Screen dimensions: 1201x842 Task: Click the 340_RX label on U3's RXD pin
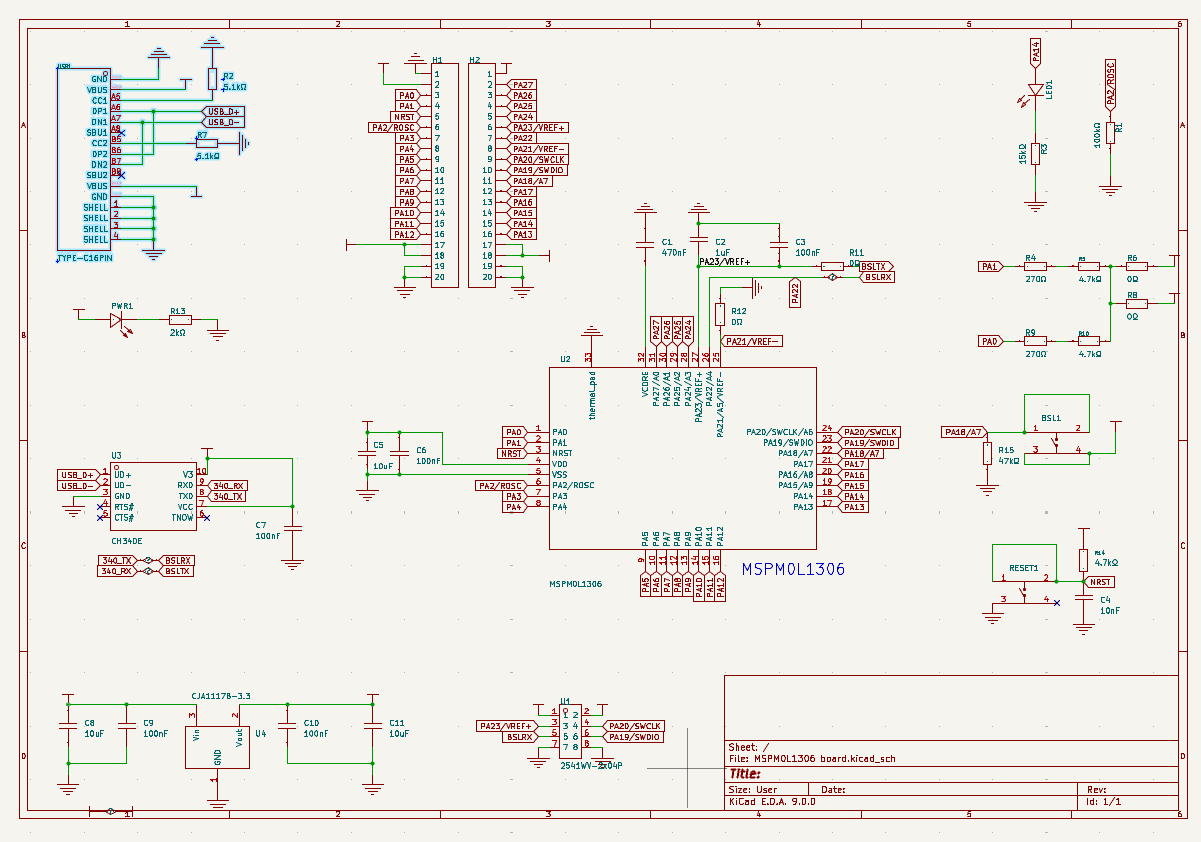(227, 485)
